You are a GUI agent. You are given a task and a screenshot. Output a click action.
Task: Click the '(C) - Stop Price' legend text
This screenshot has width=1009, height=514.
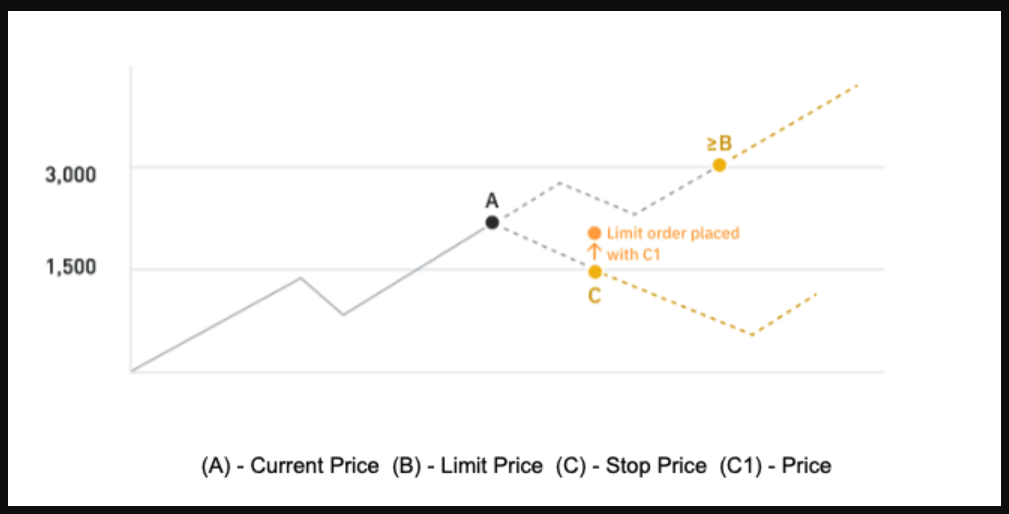631,466
